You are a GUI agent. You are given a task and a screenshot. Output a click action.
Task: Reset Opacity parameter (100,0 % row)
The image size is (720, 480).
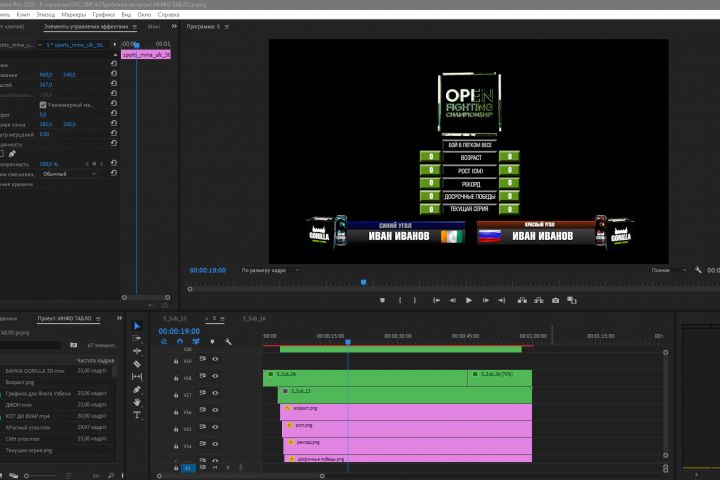(x=113, y=163)
